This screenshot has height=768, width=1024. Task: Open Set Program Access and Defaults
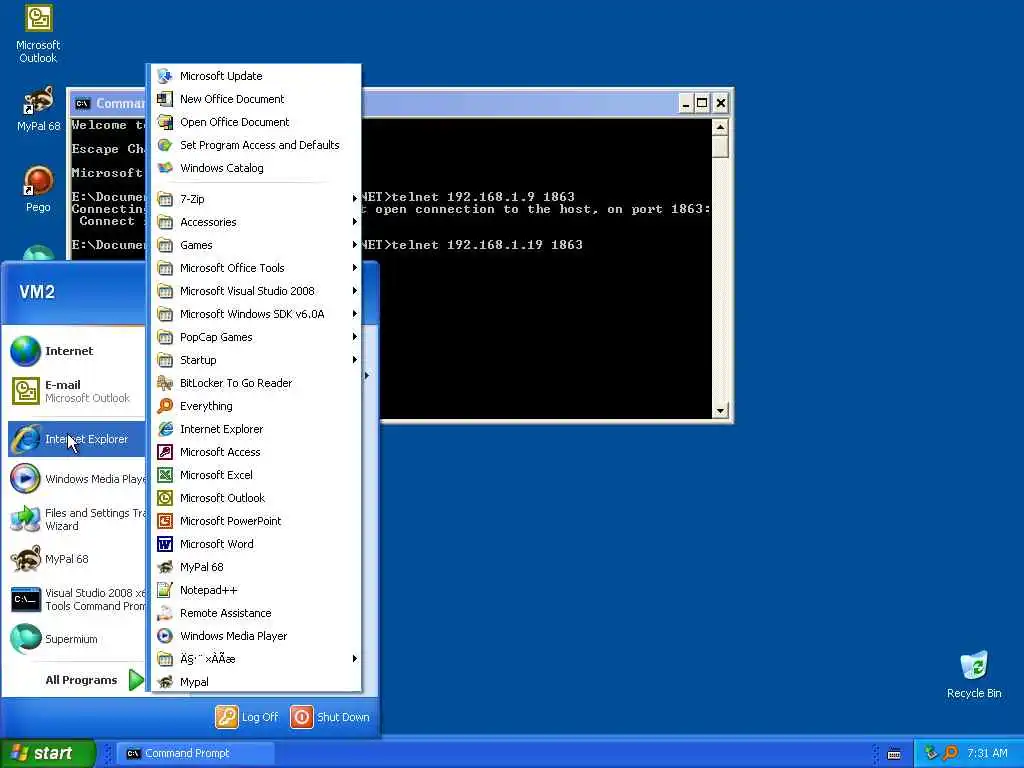click(x=256, y=145)
